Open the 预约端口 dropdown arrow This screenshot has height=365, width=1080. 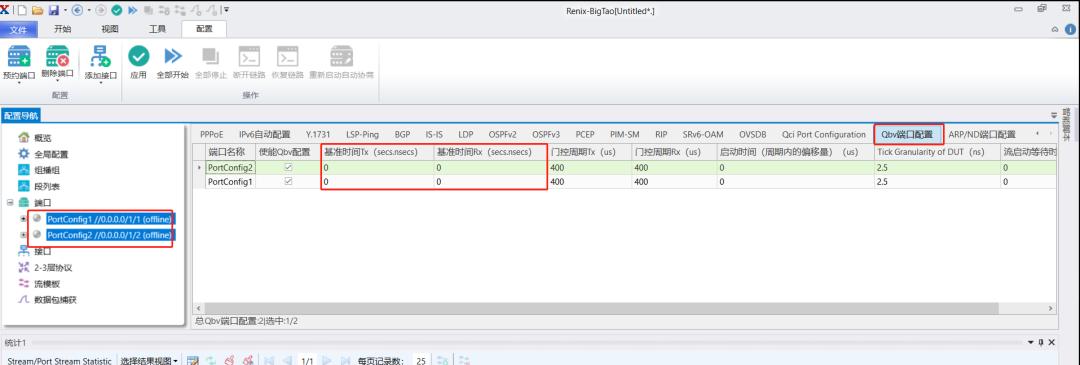click(19, 83)
